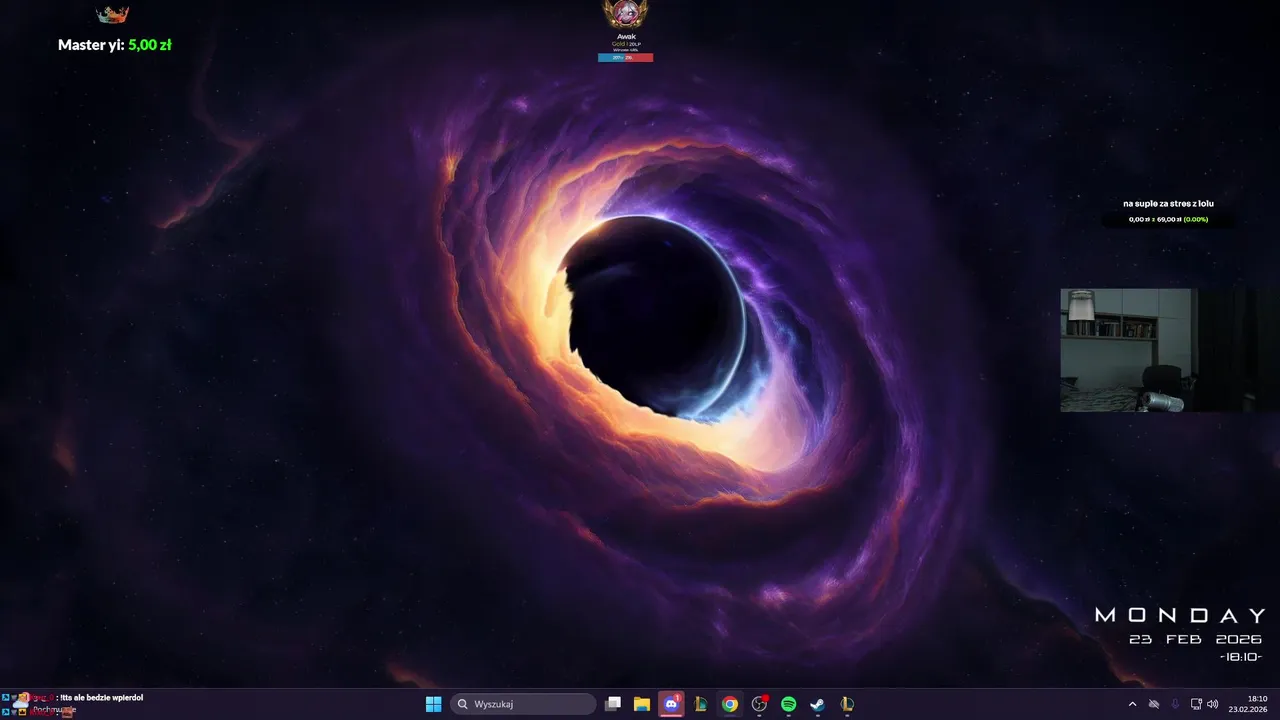Open network status tray icon
The width and height of the screenshot is (1280, 720).
tap(1196, 704)
